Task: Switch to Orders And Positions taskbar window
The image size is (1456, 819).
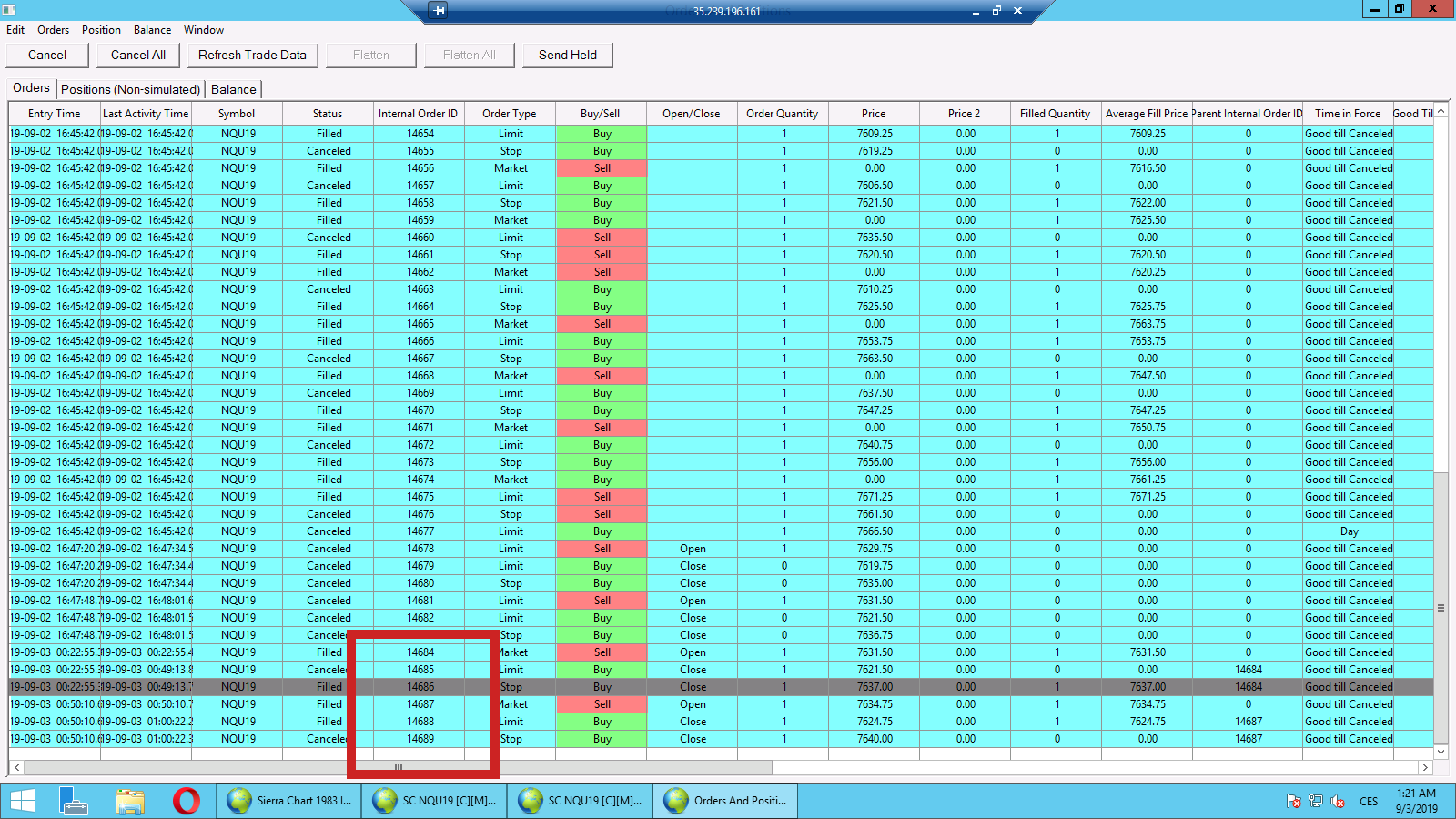Action: [726, 801]
